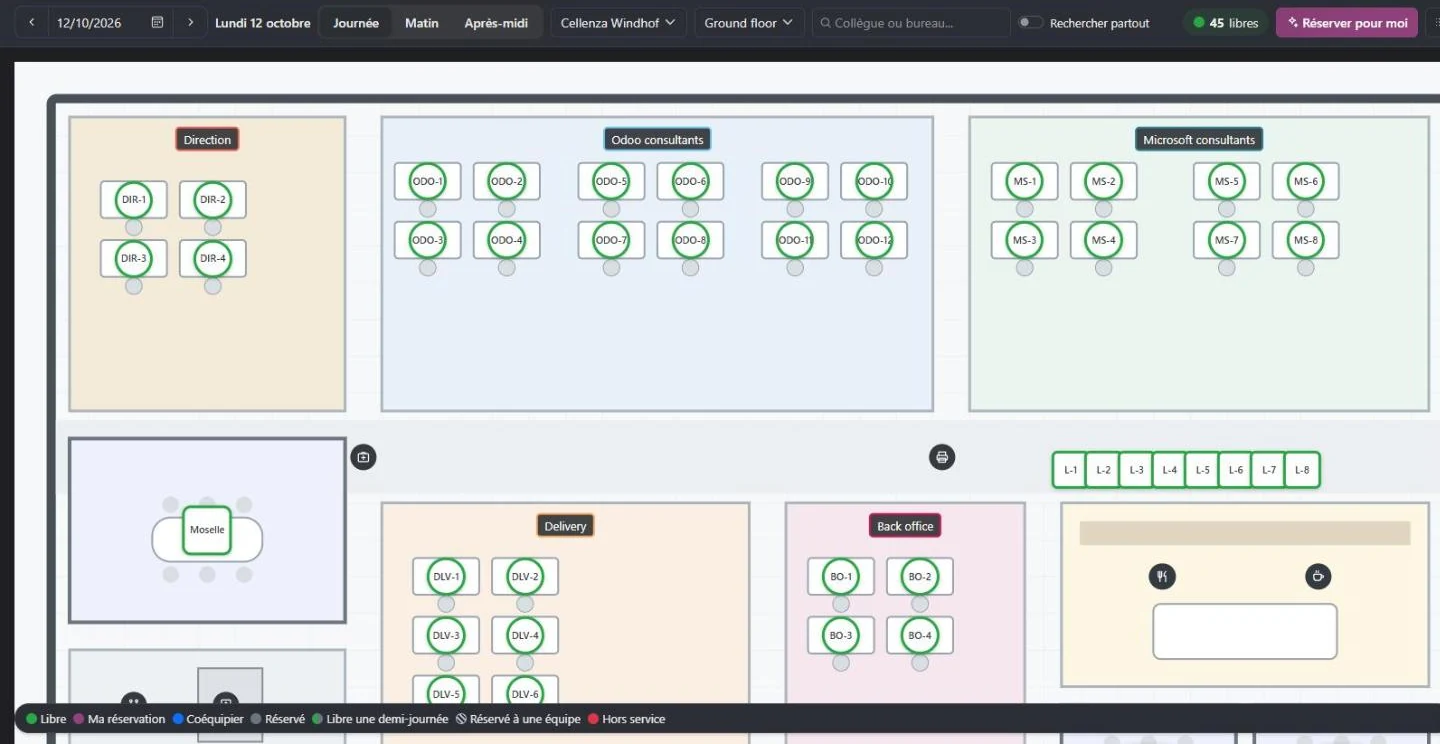Click the Back office zone label
The width and height of the screenshot is (1440, 744).
pyautogui.click(x=905, y=526)
